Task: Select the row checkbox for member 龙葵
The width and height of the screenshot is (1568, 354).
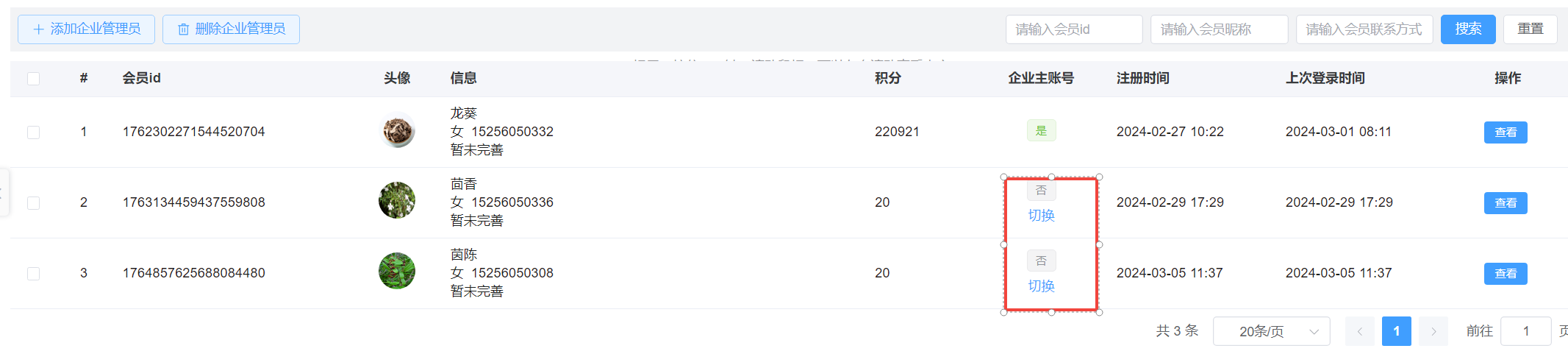Action: click(33, 132)
